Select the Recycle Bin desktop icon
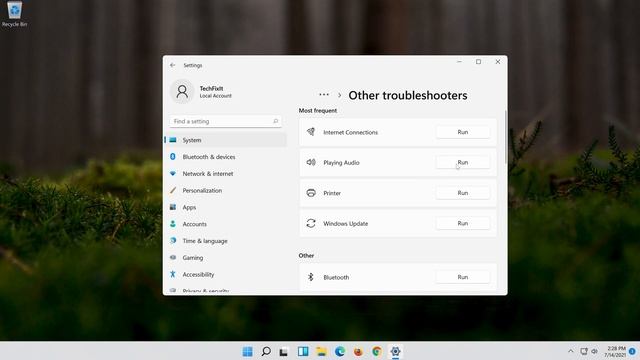640x360 pixels. [x=15, y=14]
